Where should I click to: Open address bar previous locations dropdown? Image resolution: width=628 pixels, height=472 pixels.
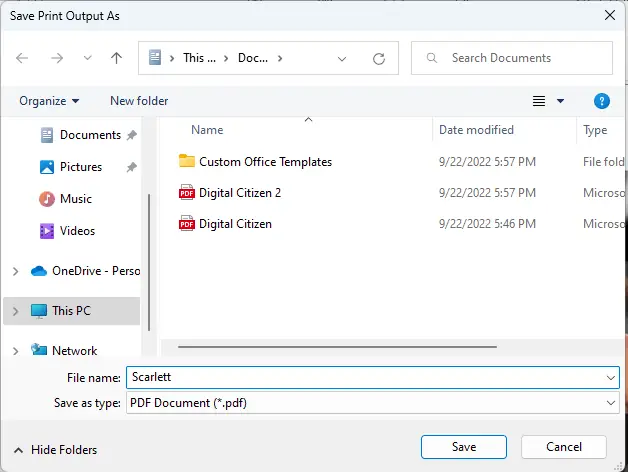pyautogui.click(x=342, y=59)
